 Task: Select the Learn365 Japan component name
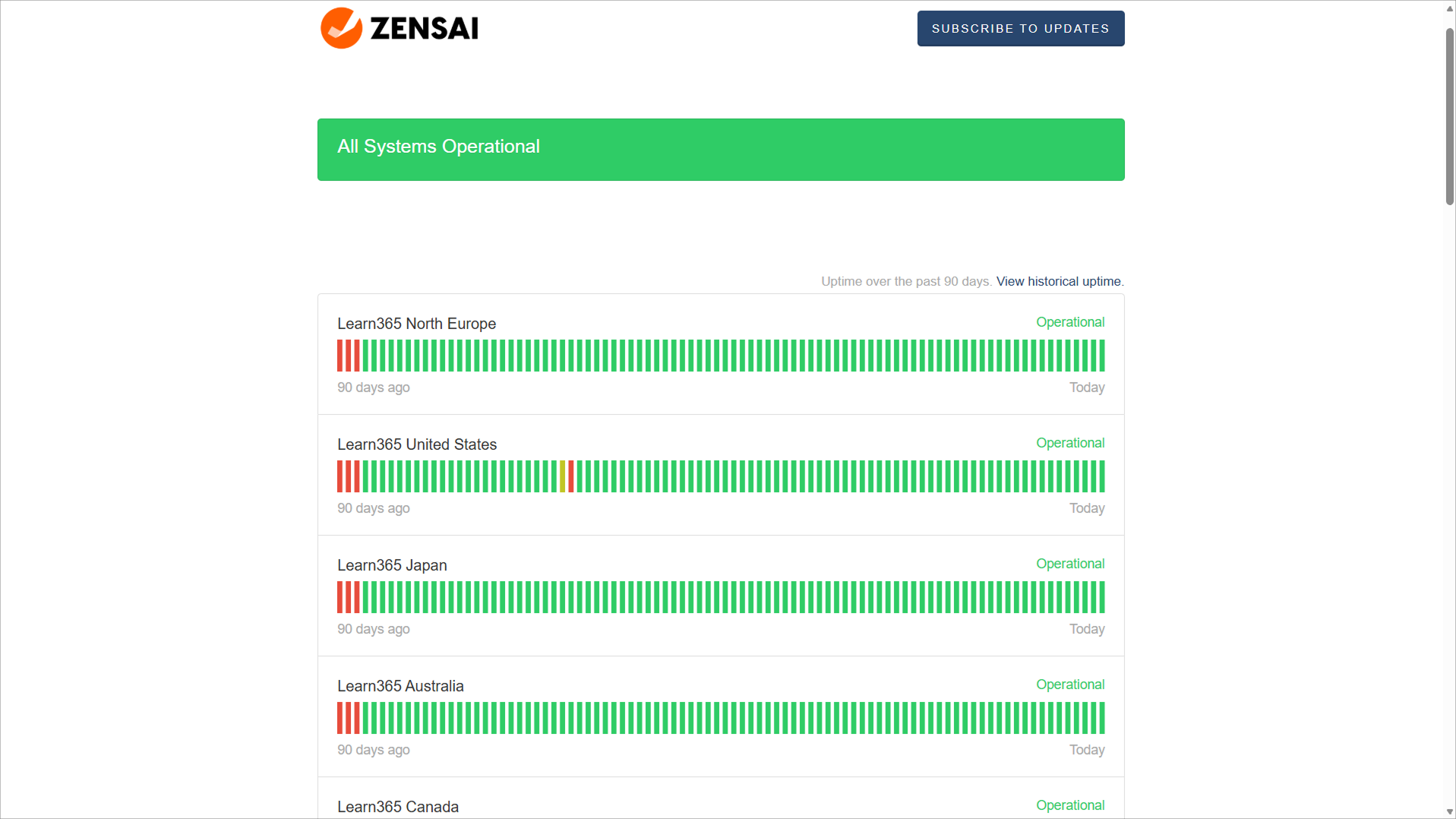pos(392,565)
